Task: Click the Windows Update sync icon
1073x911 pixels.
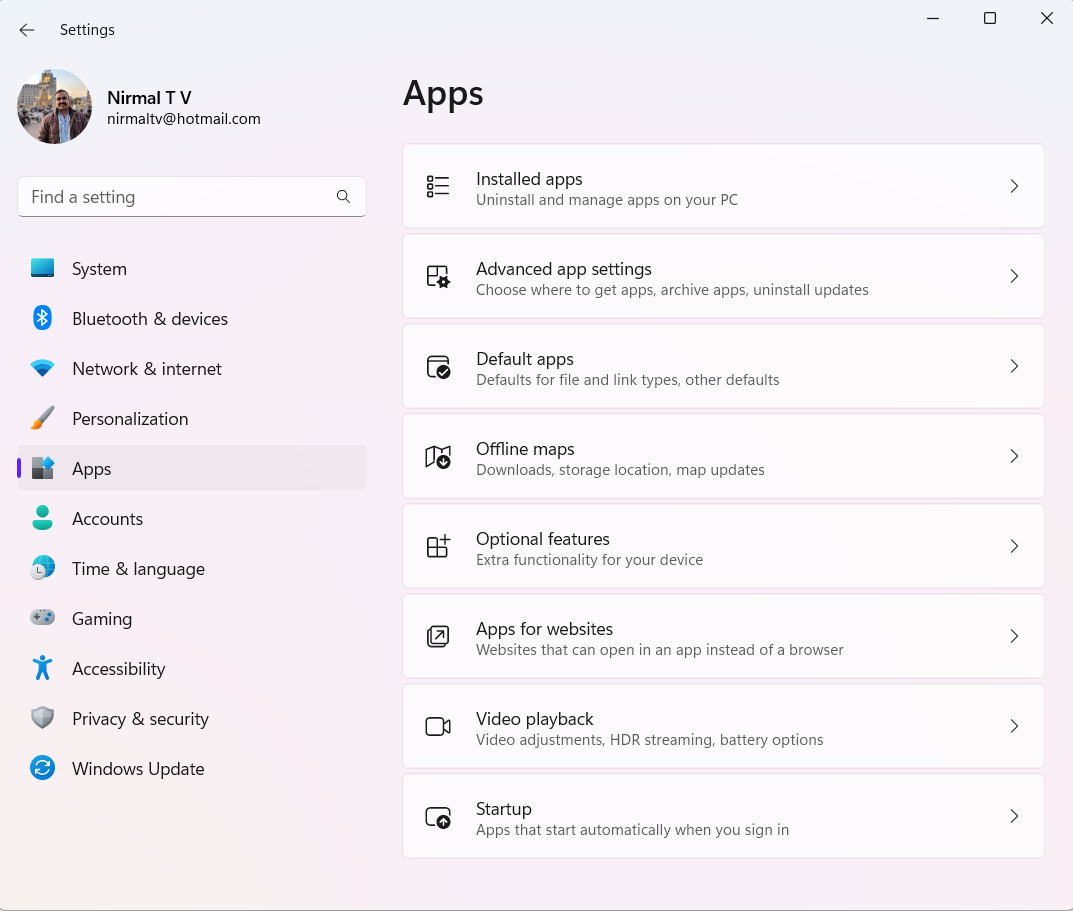Action: [42, 768]
